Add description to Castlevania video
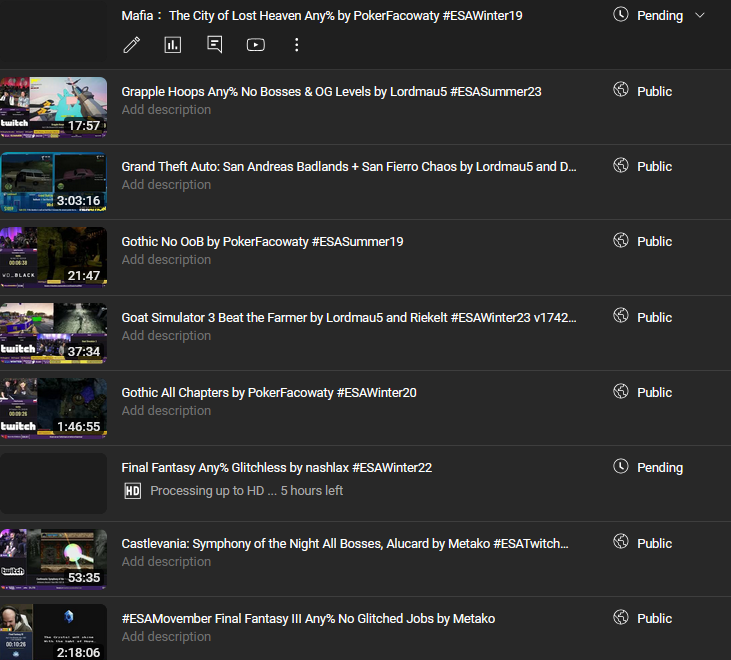 (166, 562)
